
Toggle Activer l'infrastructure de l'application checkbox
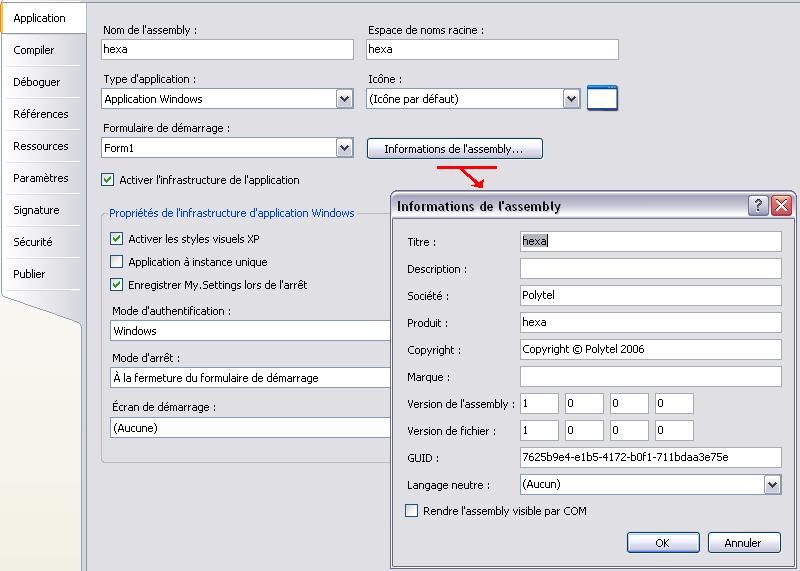coord(108,180)
